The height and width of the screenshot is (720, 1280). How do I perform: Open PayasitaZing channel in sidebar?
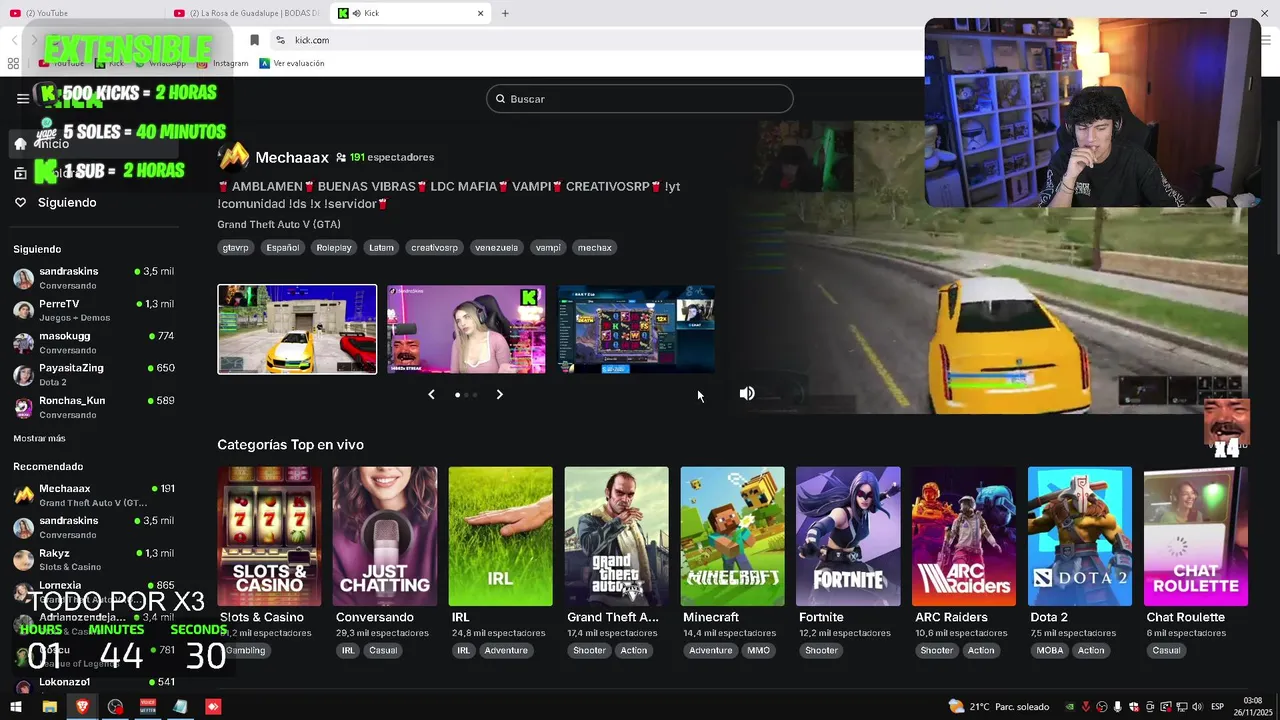click(93, 375)
